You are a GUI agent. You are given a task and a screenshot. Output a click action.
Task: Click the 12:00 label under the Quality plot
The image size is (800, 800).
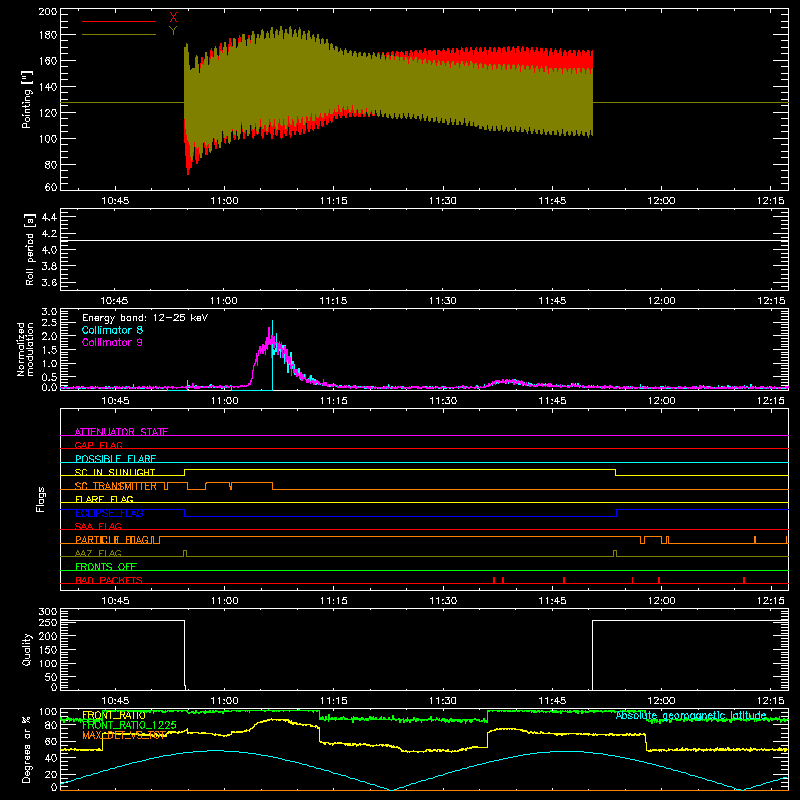[662, 701]
